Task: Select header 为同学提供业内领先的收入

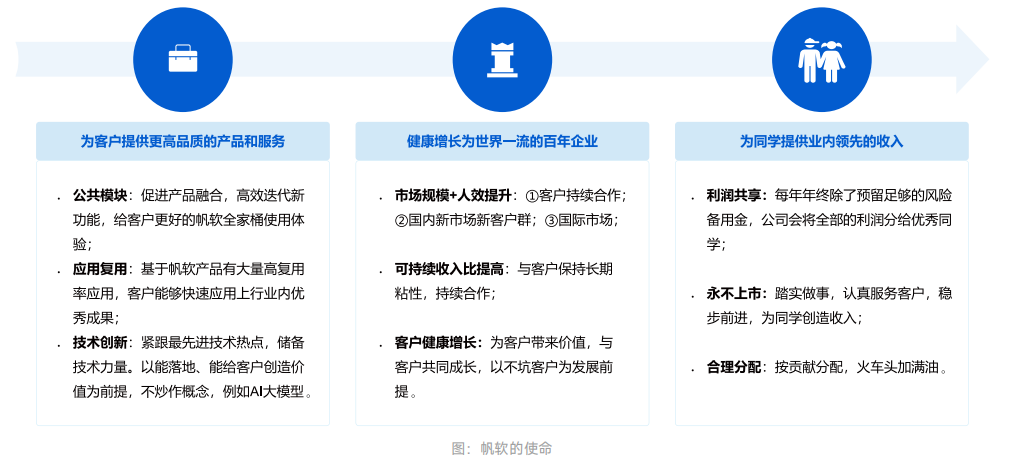Action: pos(822,141)
